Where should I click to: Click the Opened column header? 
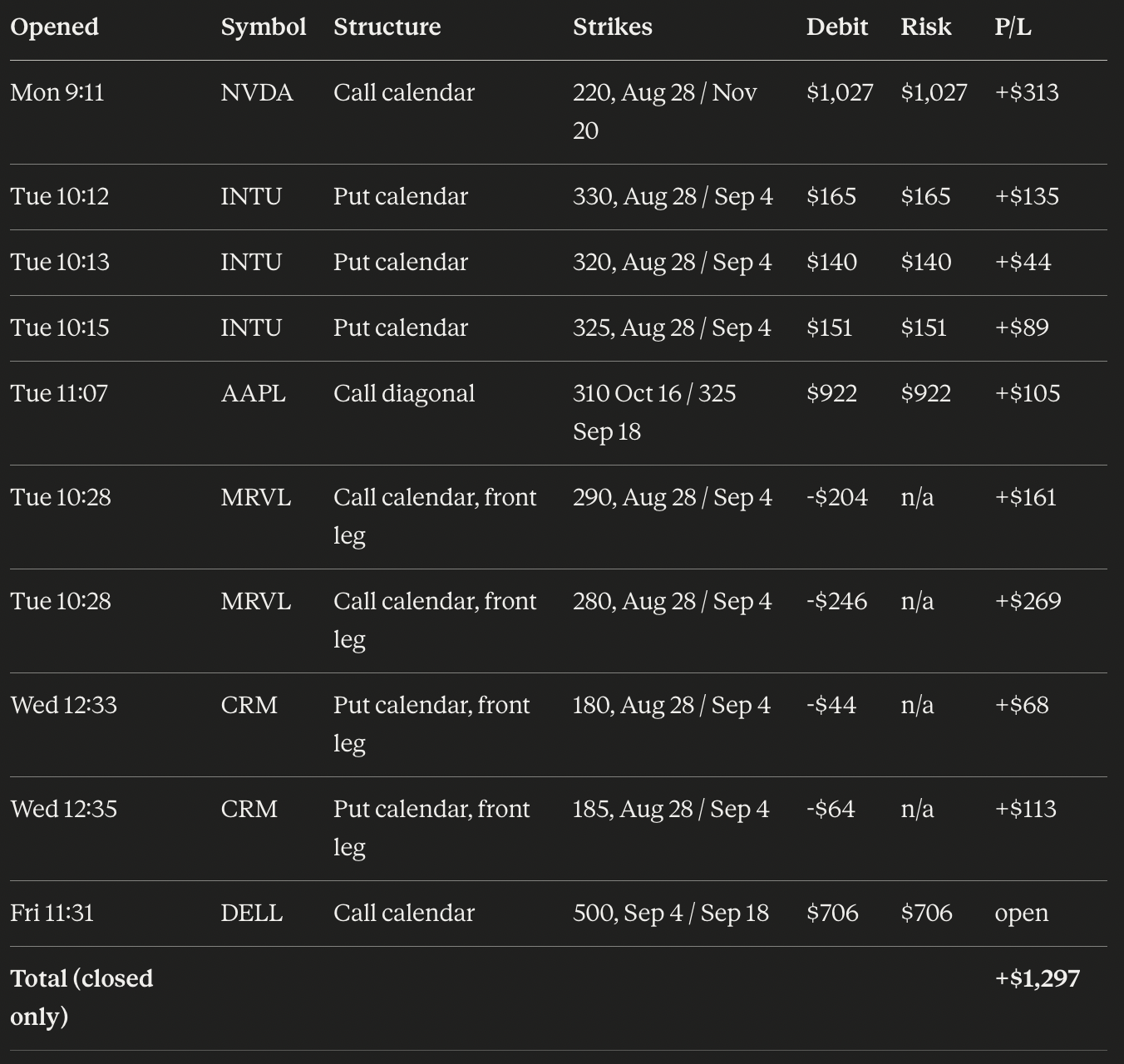(x=54, y=27)
